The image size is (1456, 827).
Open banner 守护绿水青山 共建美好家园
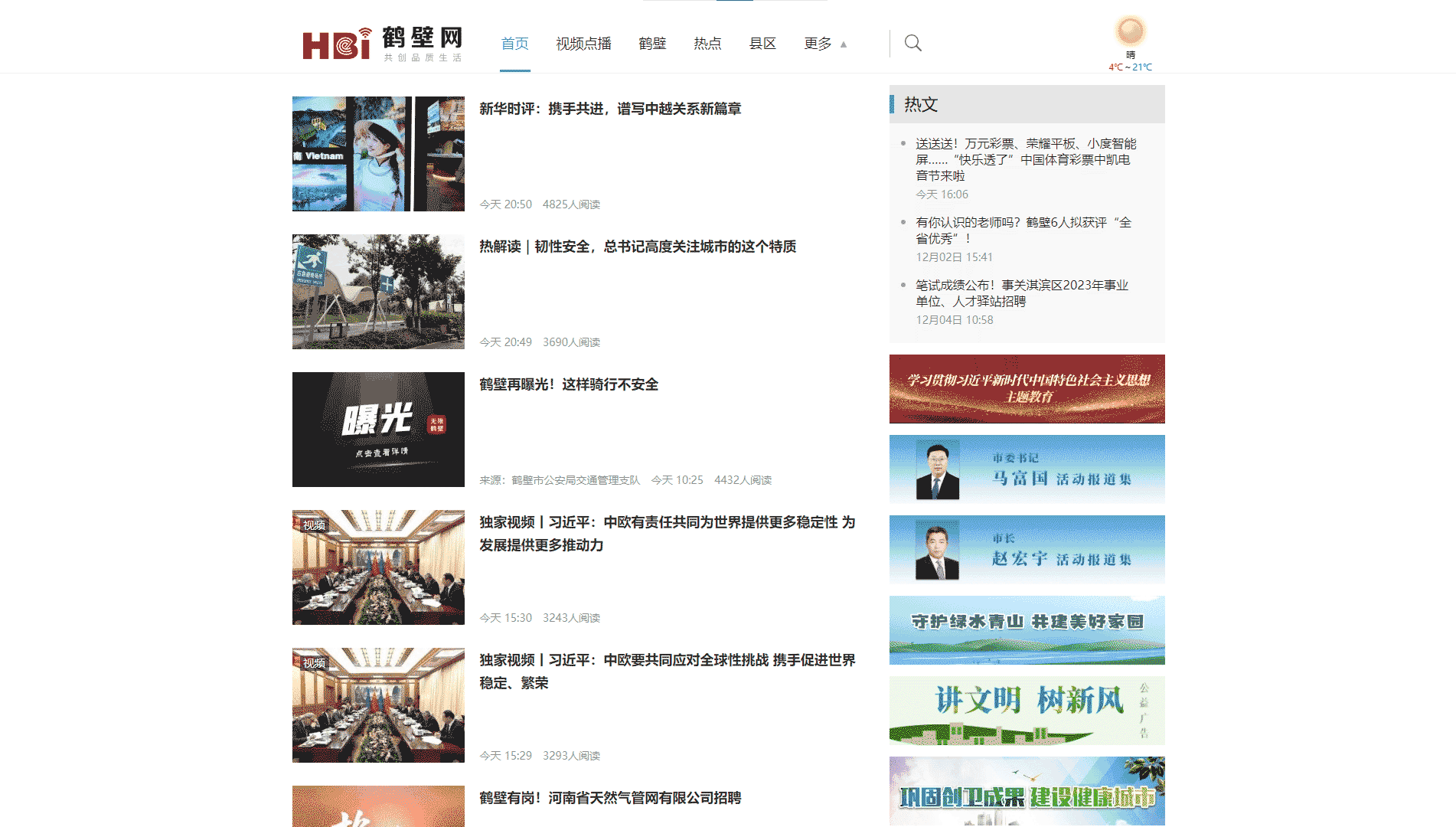click(1027, 630)
